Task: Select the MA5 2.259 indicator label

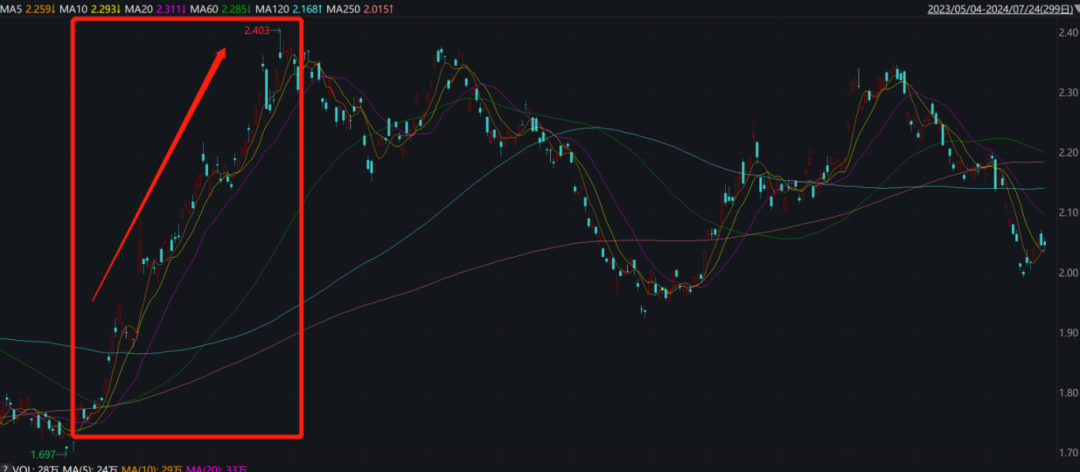Action: click(26, 9)
